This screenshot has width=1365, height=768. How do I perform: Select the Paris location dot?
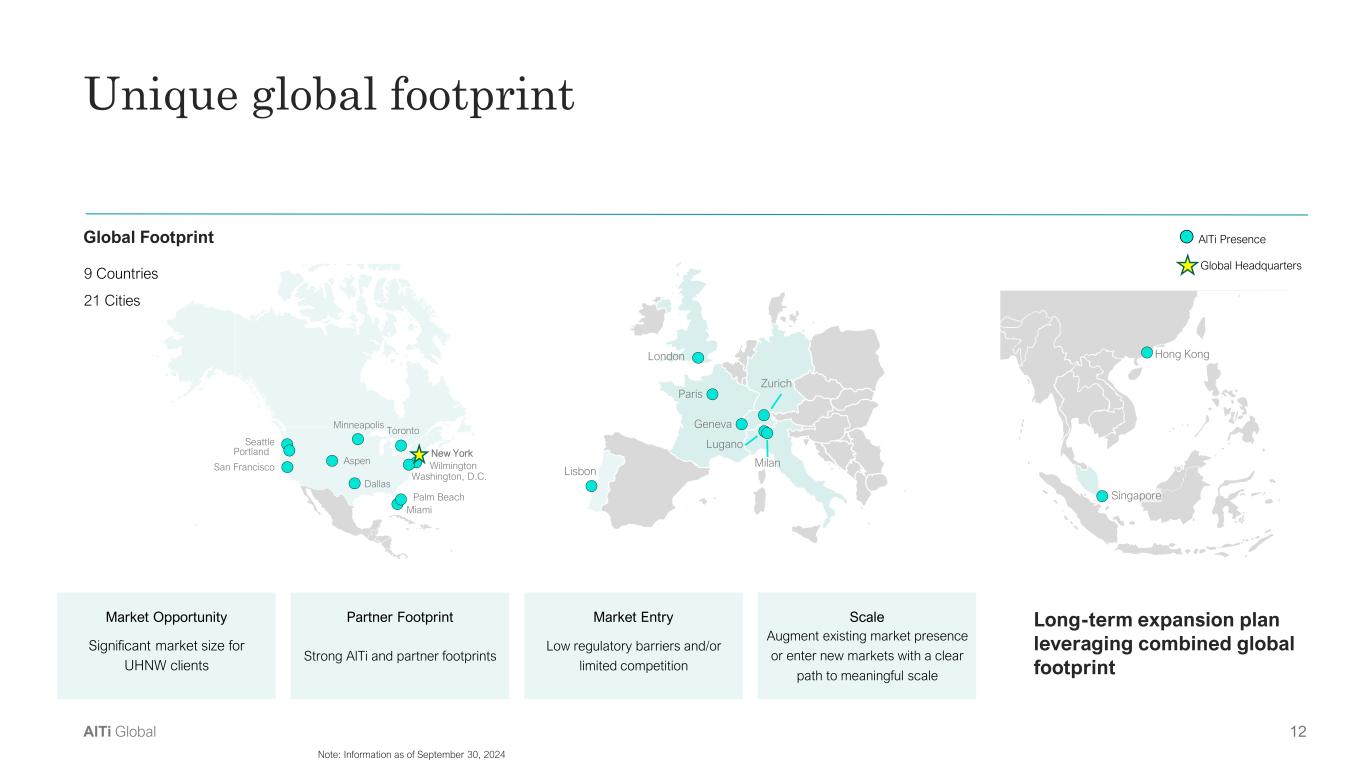712,394
